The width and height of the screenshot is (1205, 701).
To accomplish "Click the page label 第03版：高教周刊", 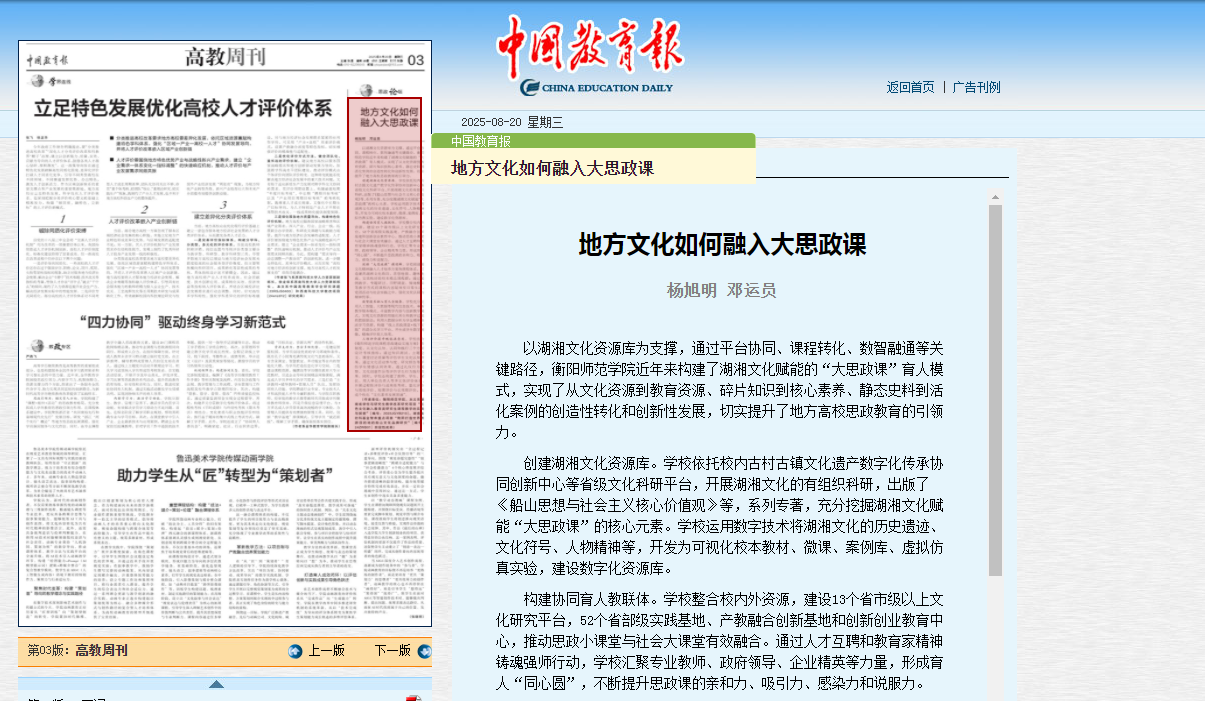I will [x=78, y=651].
